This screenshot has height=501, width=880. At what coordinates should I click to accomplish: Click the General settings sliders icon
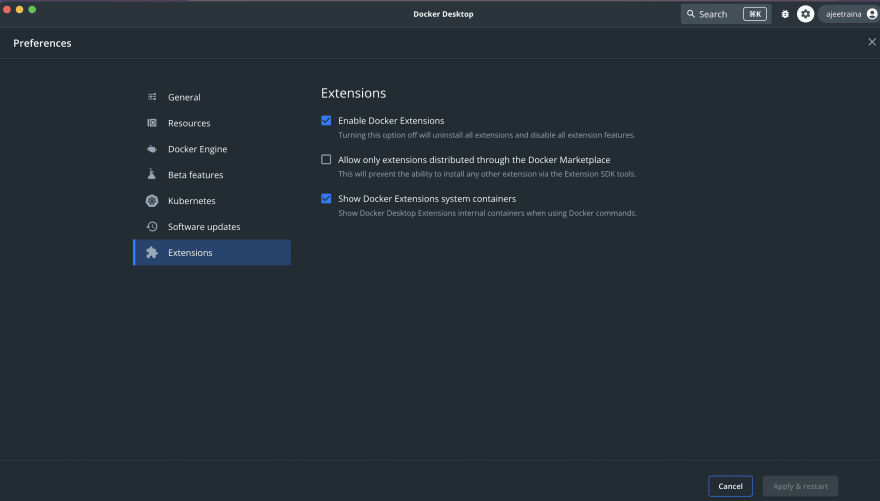(x=152, y=97)
